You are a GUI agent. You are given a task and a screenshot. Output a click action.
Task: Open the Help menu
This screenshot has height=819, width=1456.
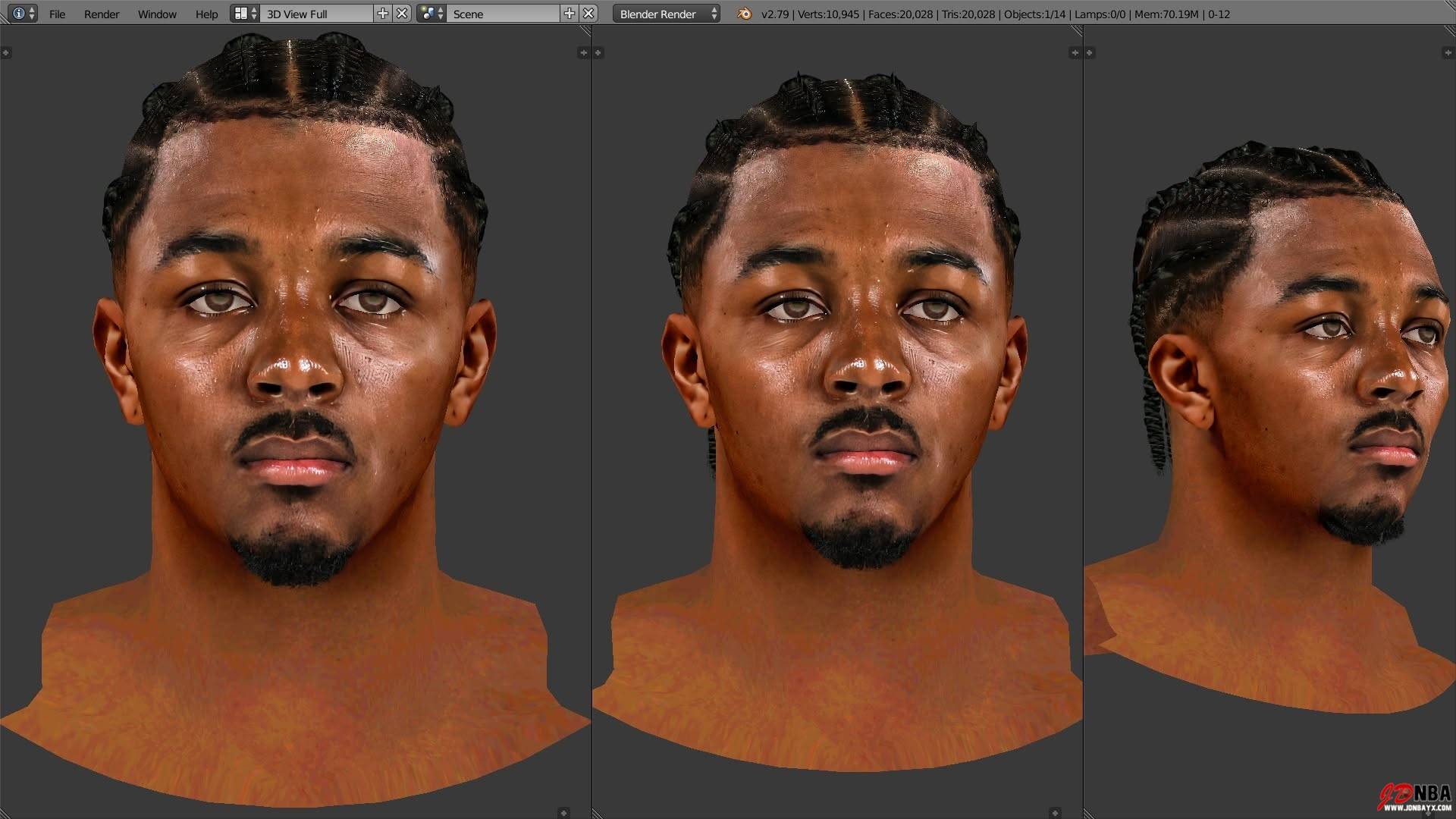pyautogui.click(x=206, y=14)
